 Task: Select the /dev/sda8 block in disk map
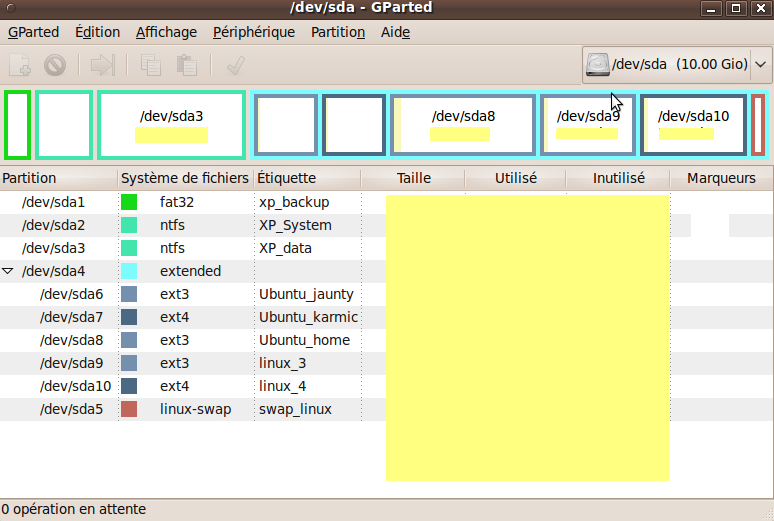pos(463,125)
